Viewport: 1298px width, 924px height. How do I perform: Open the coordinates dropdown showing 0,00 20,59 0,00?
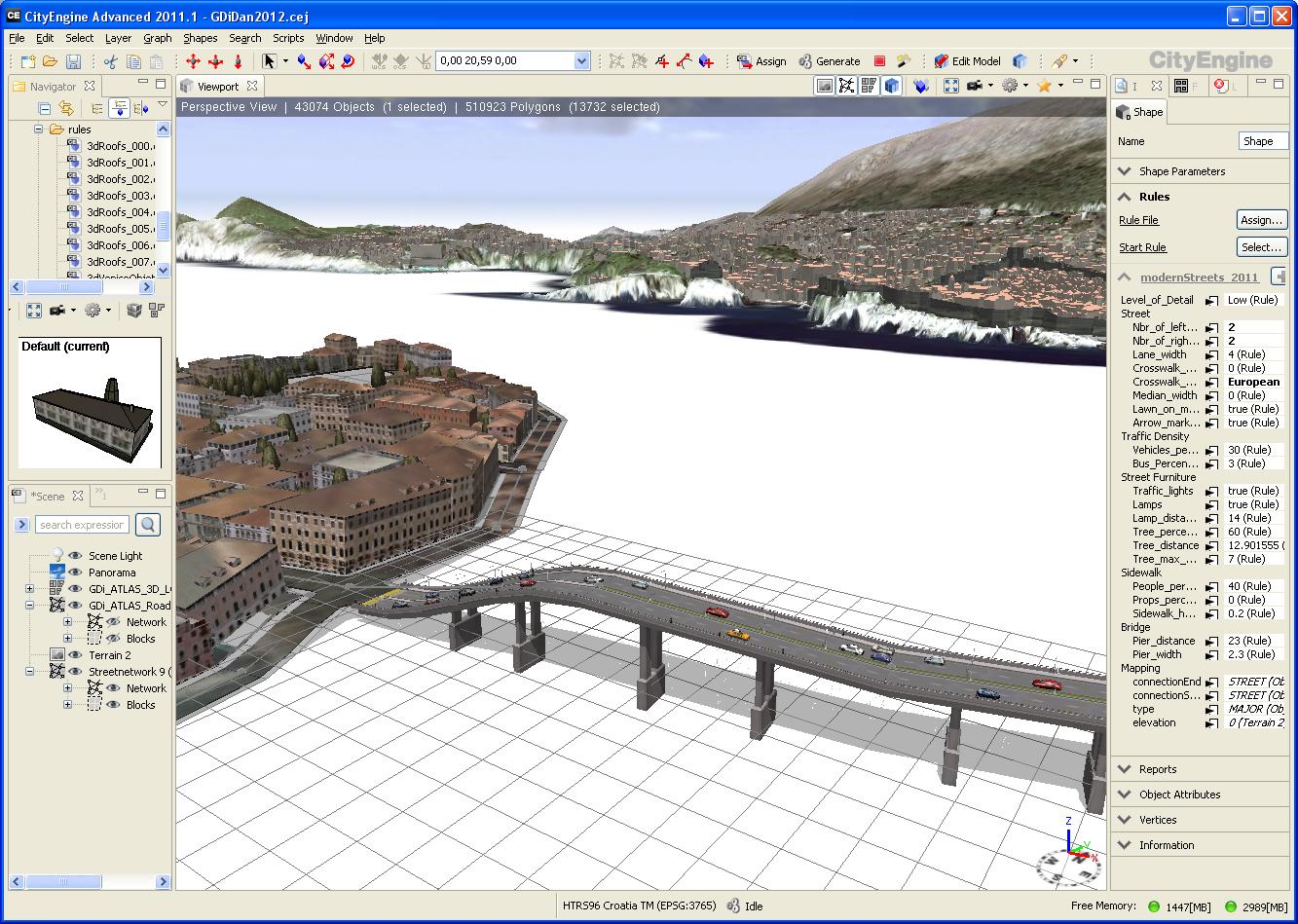pyautogui.click(x=581, y=61)
